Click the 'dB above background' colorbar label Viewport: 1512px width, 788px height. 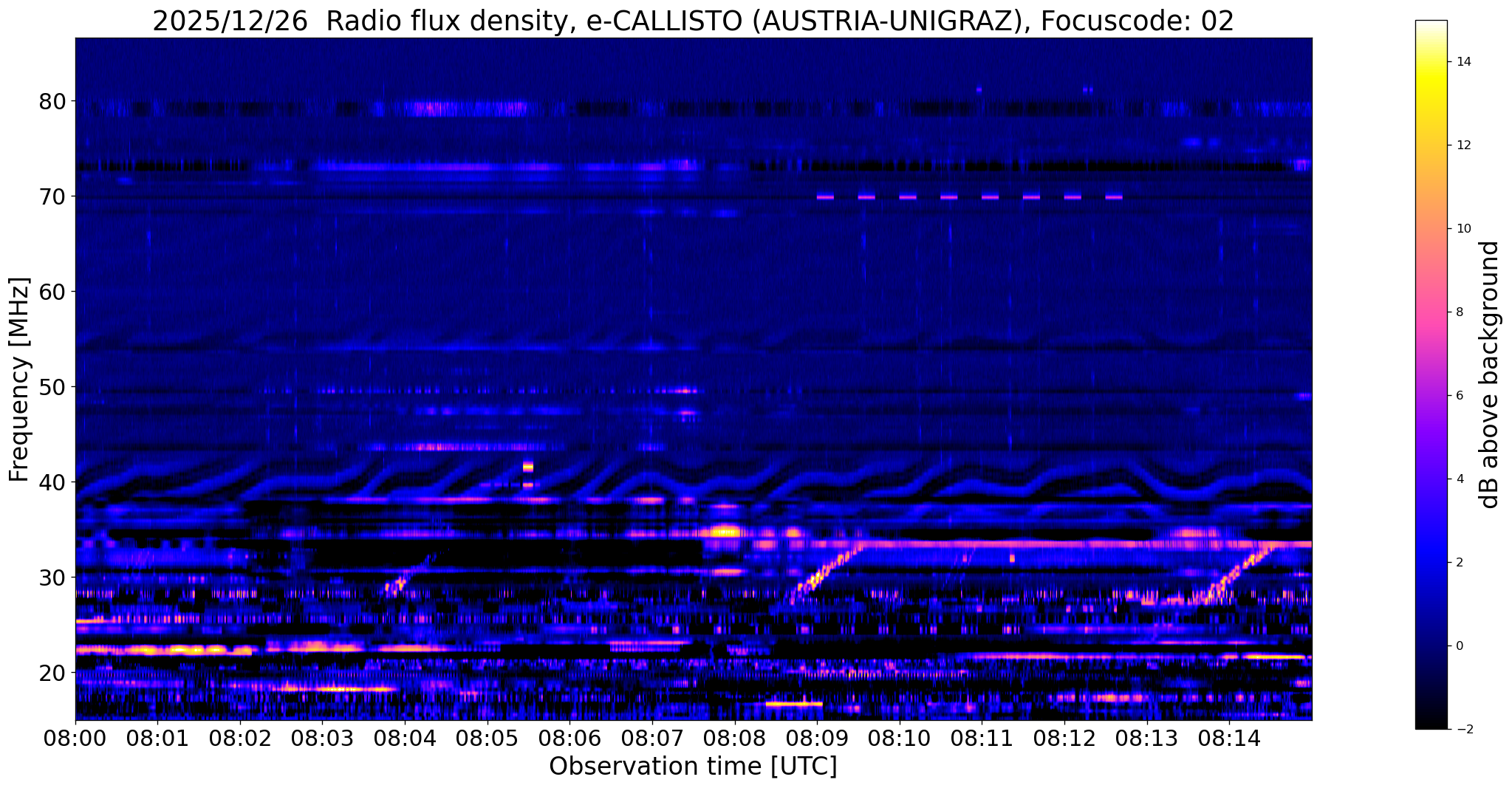(x=1490, y=374)
